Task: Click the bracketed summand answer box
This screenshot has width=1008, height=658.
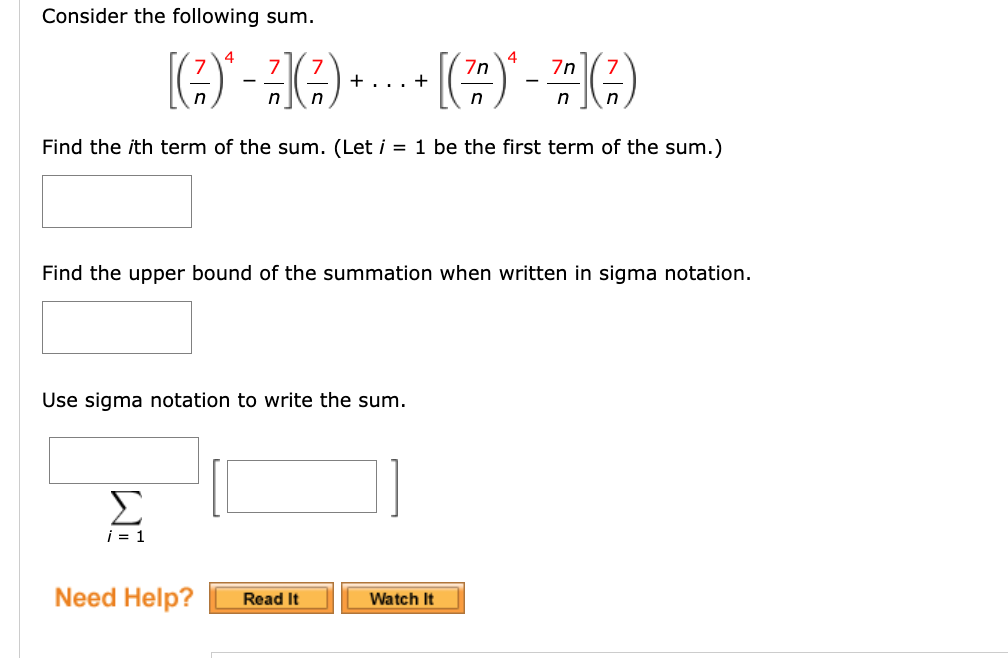Action: tap(301, 487)
